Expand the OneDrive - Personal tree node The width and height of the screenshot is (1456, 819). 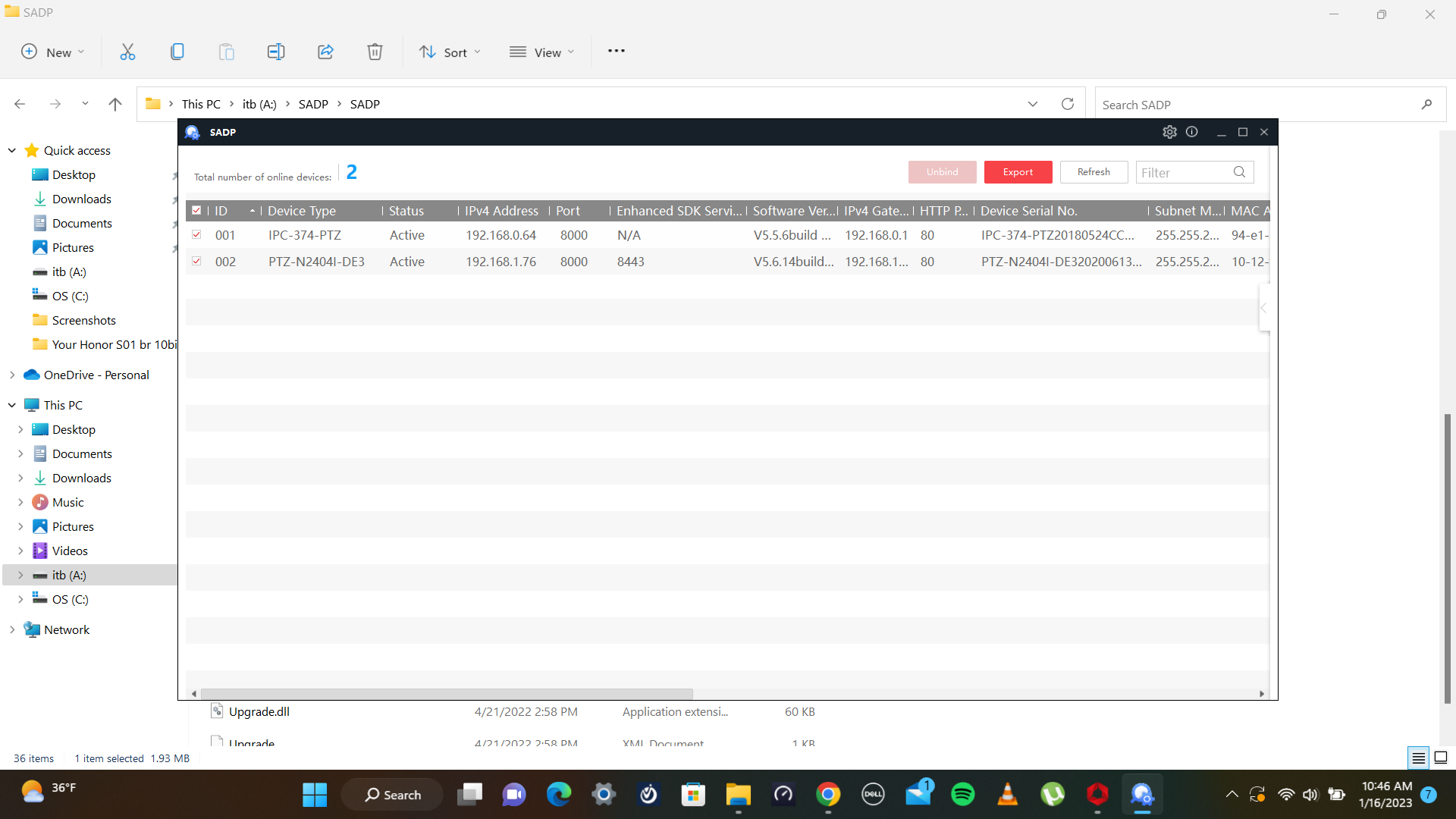tap(12, 375)
